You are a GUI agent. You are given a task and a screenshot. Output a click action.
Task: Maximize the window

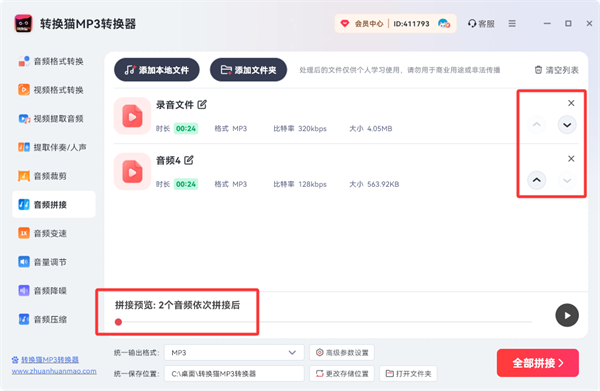point(568,24)
